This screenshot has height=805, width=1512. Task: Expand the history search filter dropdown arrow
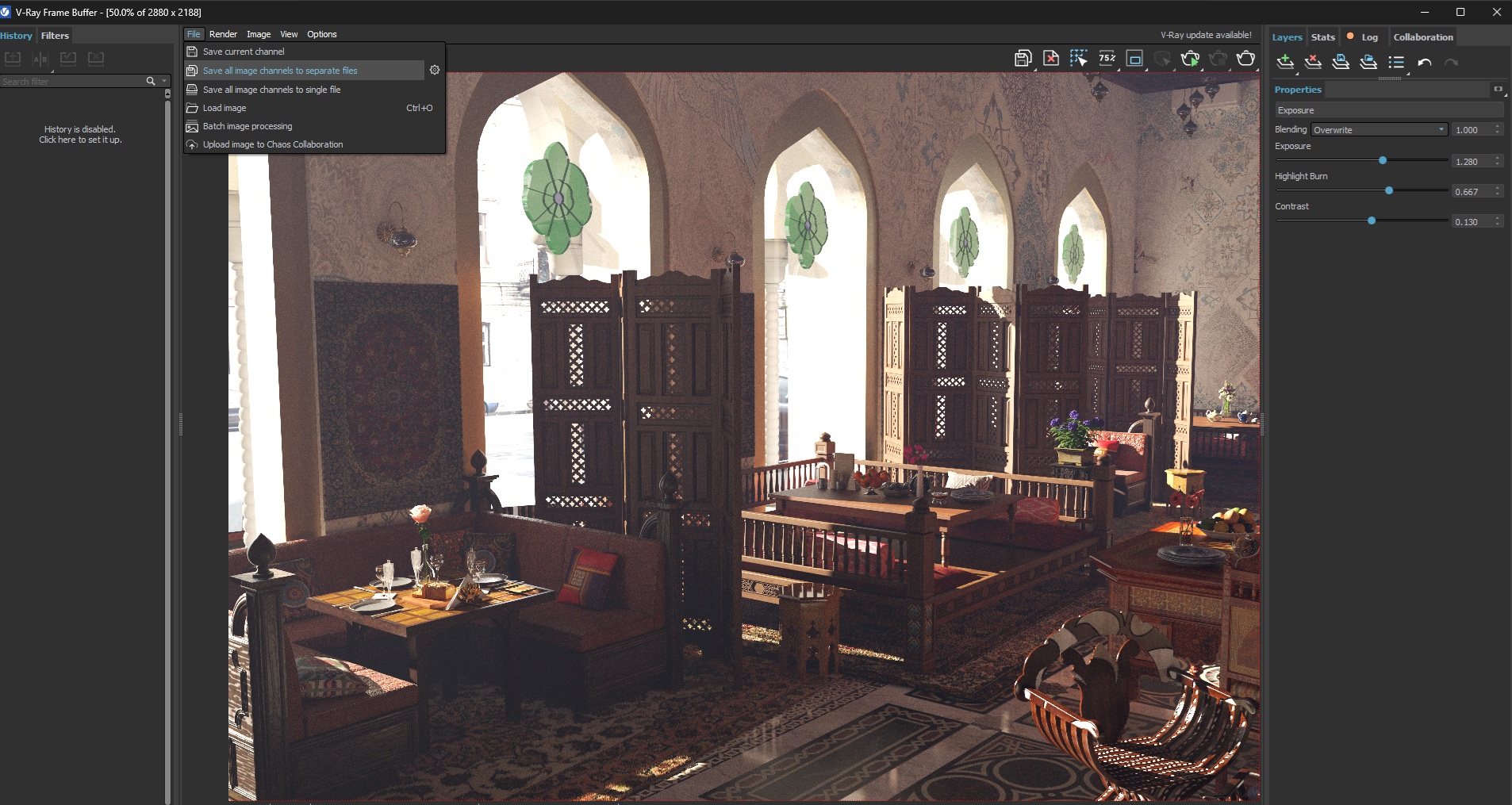(x=164, y=81)
